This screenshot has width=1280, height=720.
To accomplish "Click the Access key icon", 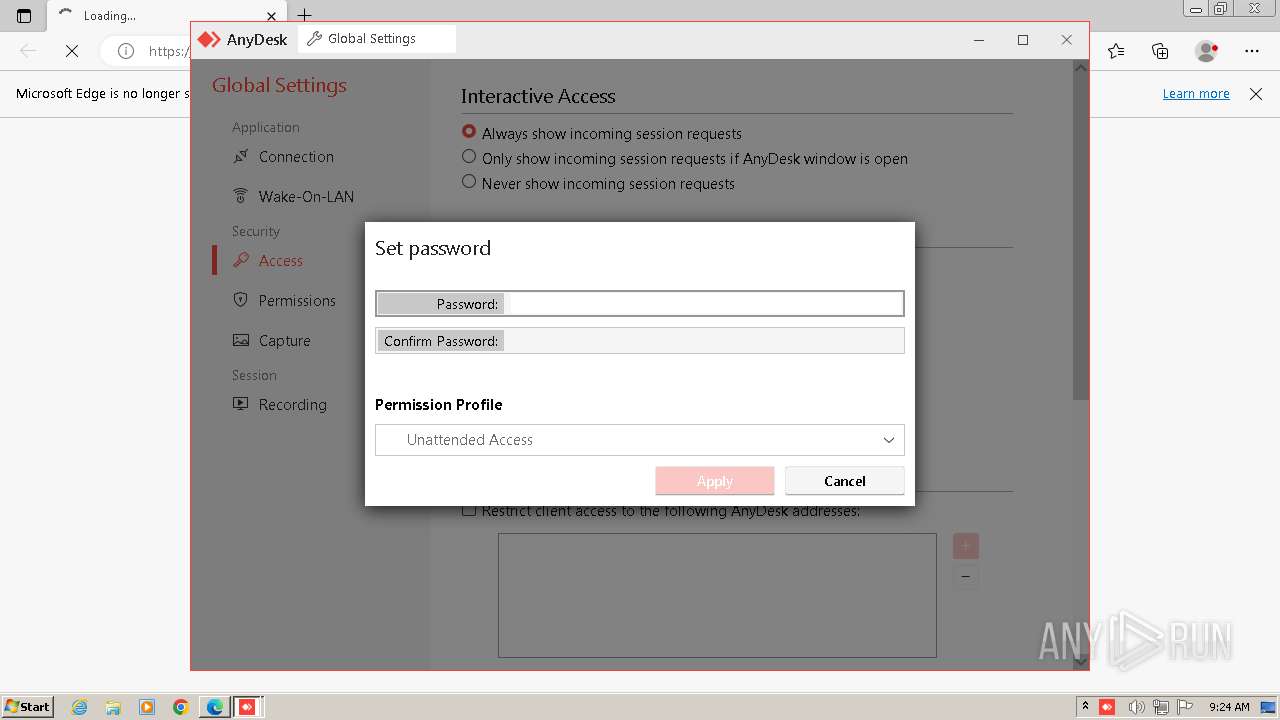I will (x=240, y=260).
